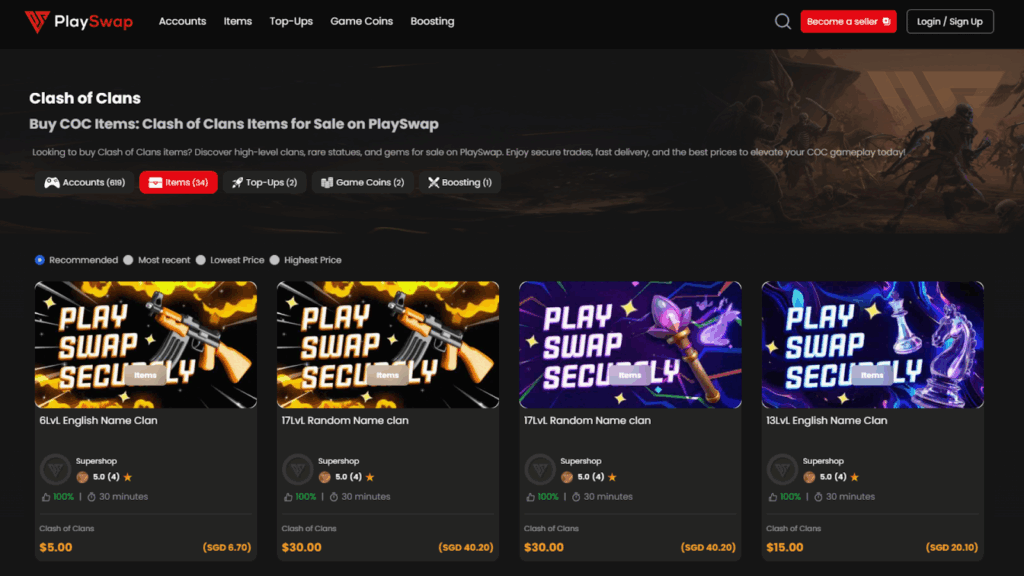The height and width of the screenshot is (576, 1024).
Task: Click the Login / Sign Up button
Action: pos(949,21)
